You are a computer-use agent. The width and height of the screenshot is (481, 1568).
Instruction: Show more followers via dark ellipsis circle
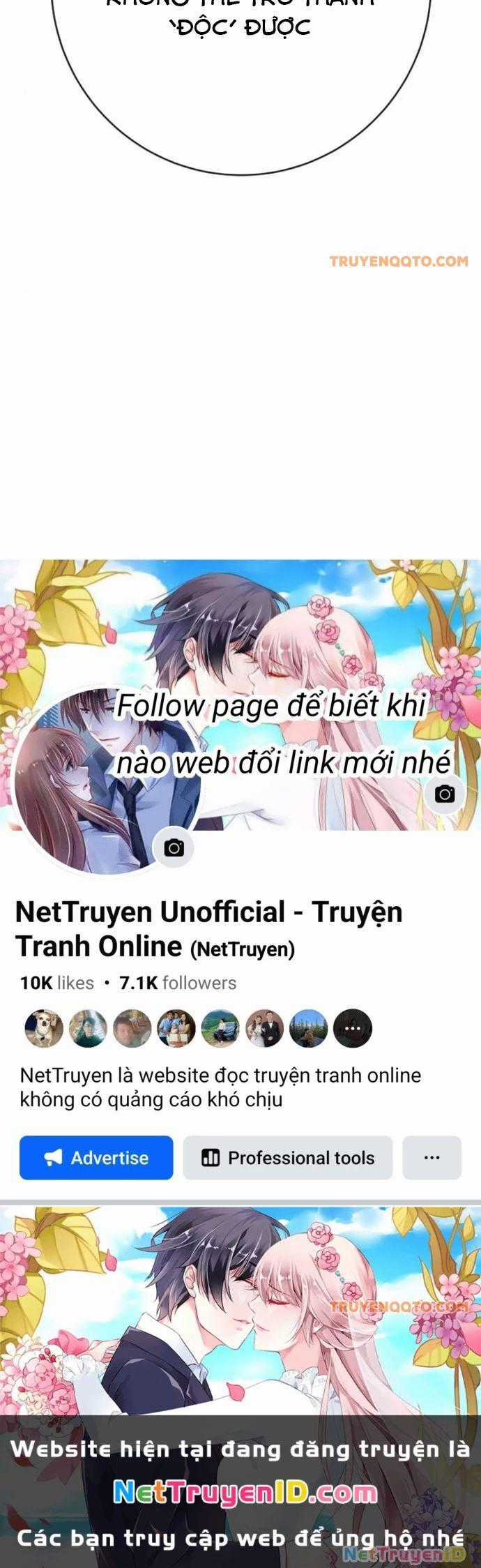coord(353,1028)
